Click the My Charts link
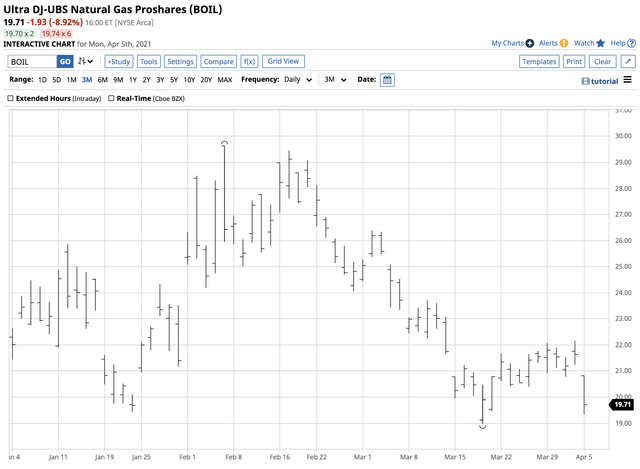Viewport: 640px width, 469px height. (x=507, y=43)
